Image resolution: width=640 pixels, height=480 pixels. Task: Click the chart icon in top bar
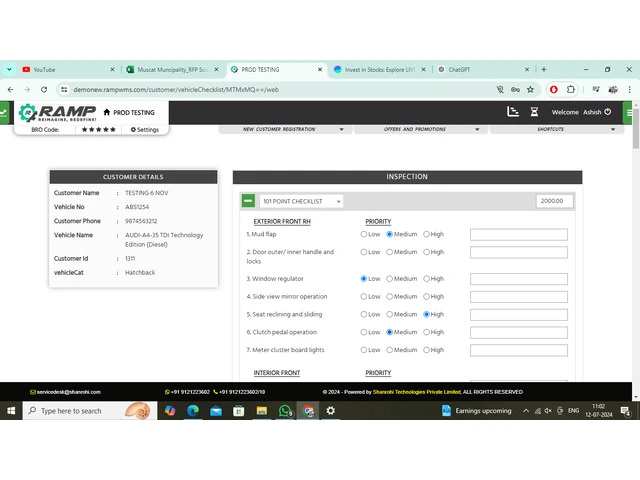(x=513, y=112)
